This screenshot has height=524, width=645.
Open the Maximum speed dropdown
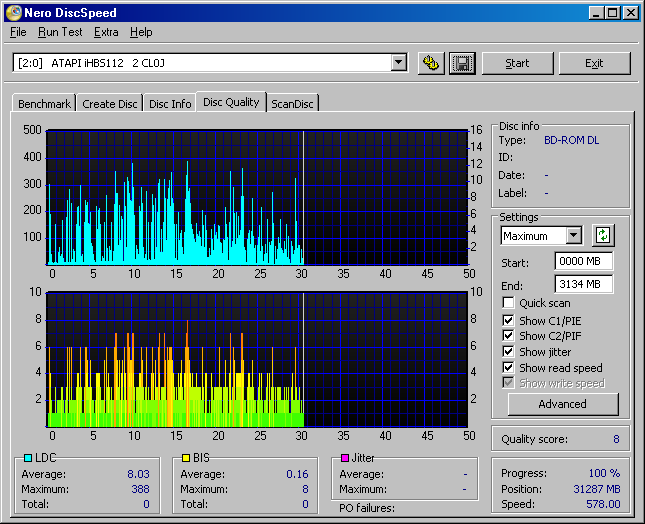573,236
